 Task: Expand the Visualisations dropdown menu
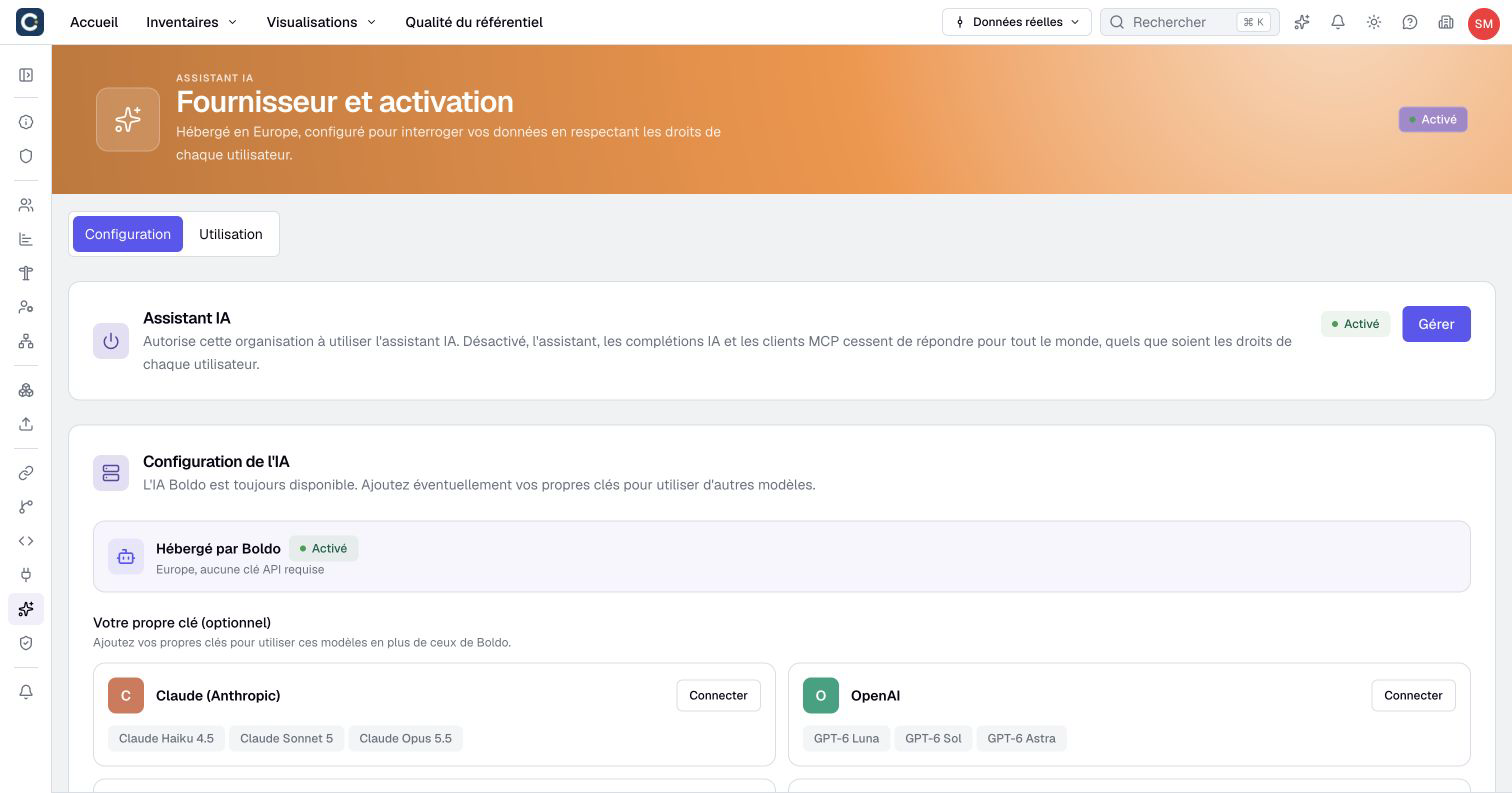pos(321,22)
